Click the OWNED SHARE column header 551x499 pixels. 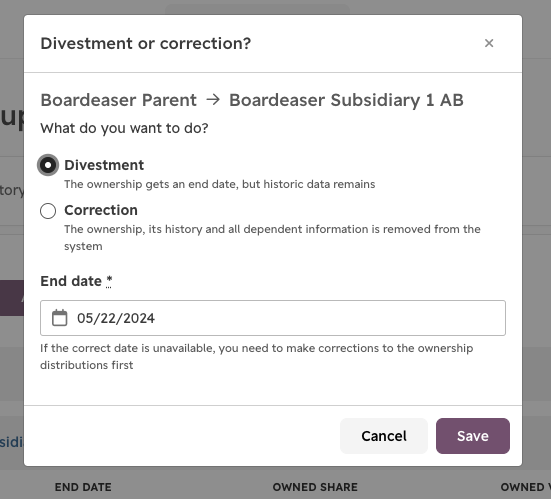coord(315,487)
